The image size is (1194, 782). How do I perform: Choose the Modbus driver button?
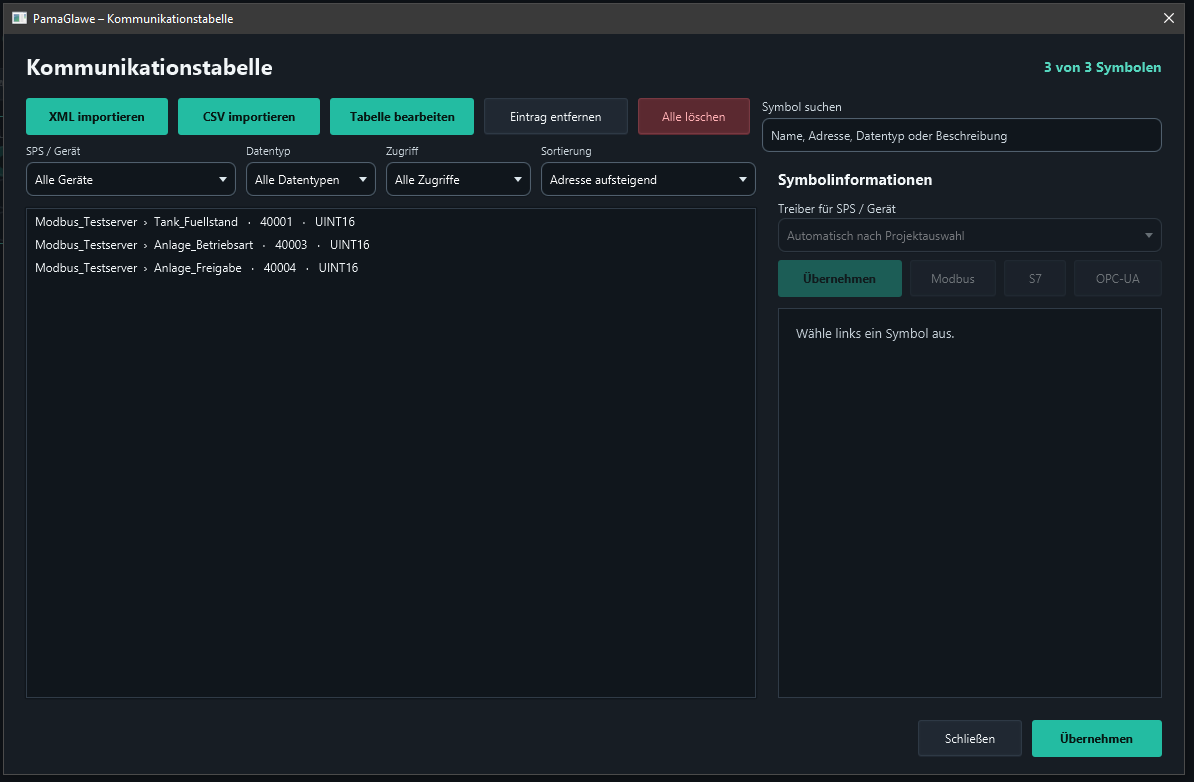[x=953, y=279]
